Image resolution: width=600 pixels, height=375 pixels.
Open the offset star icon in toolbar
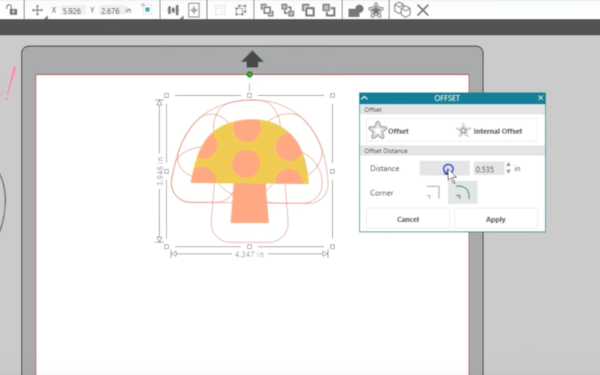click(x=376, y=10)
